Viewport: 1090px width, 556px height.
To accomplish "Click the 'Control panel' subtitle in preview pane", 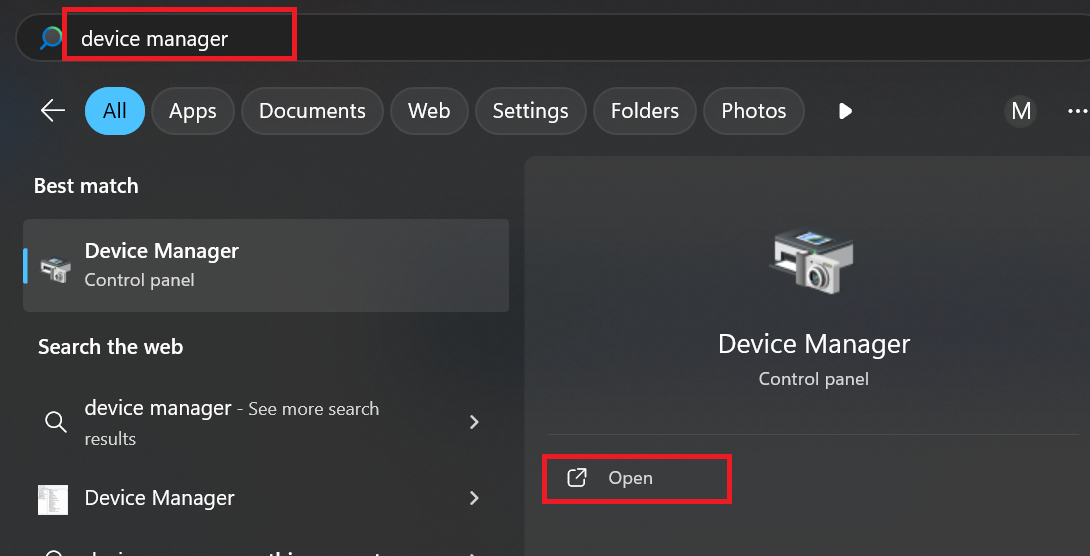I will point(813,379).
